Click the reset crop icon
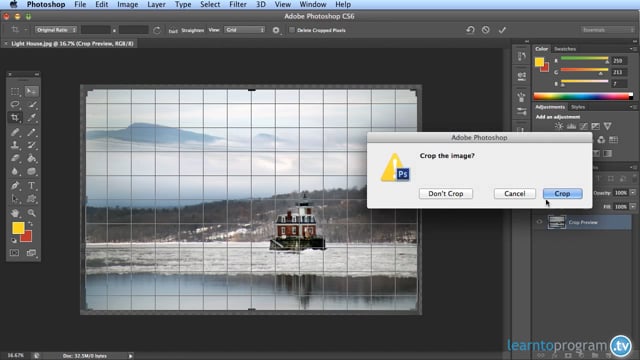Screen dimensions: 640x360 [470, 30]
